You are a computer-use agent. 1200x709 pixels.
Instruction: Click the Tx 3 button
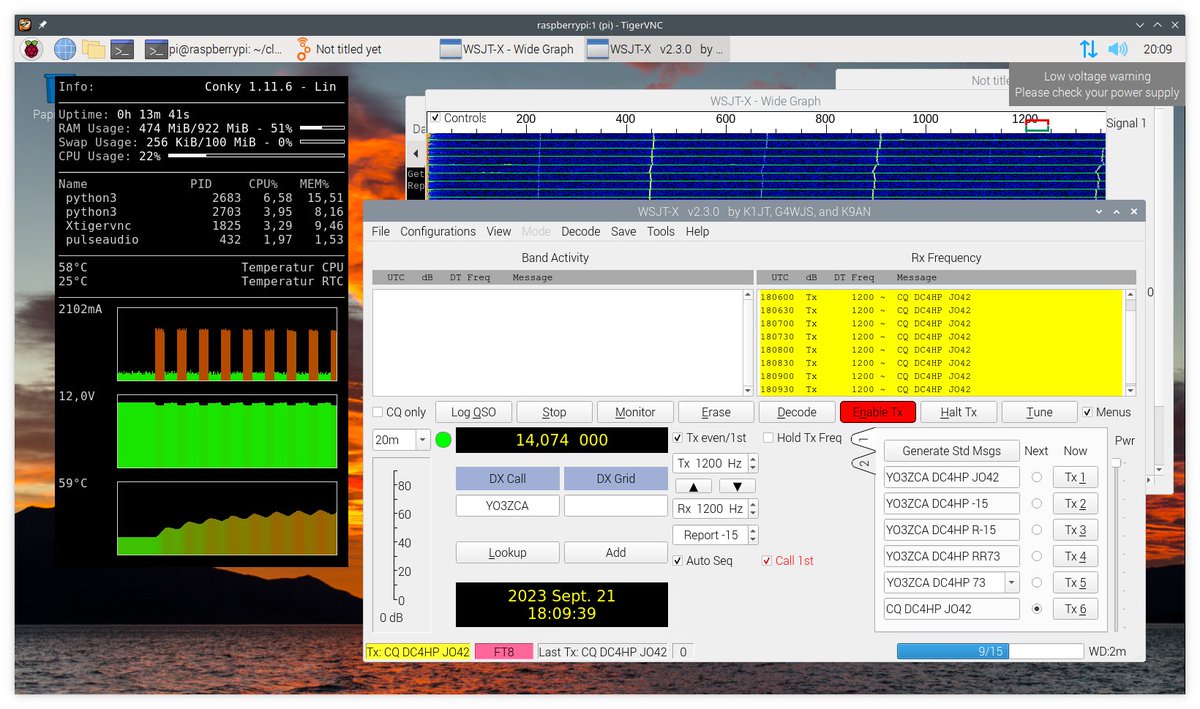1076,530
